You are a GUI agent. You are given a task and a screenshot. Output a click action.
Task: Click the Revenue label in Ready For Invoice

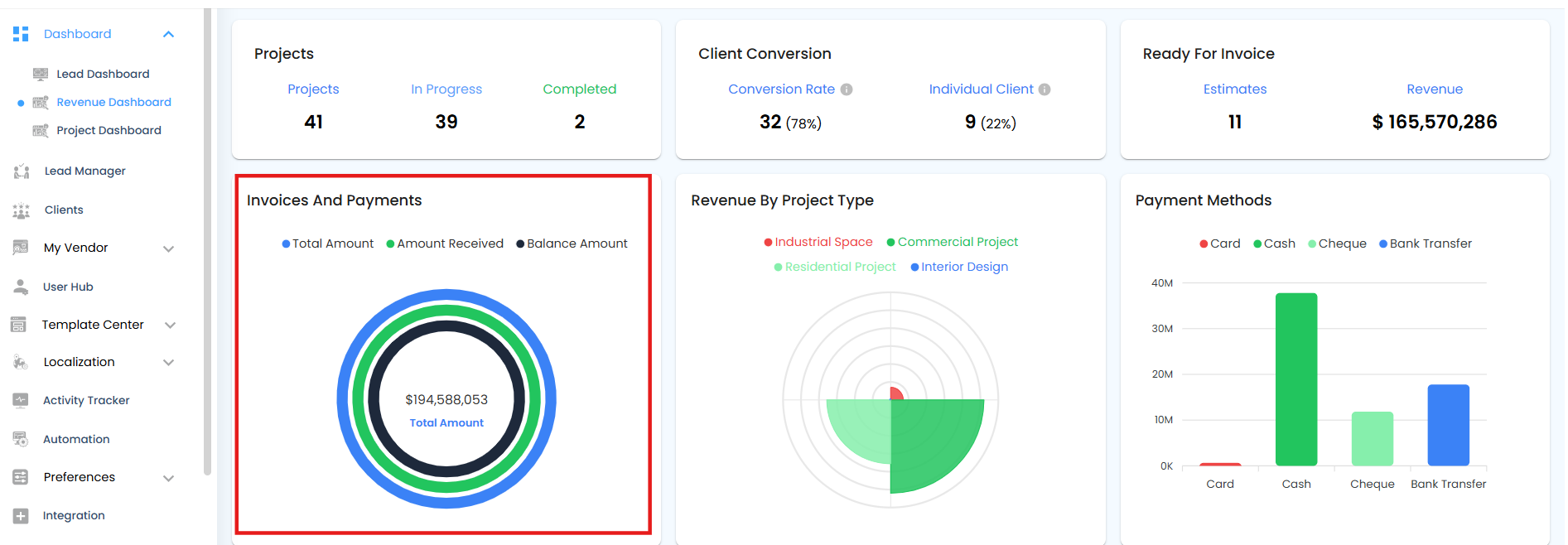1435,89
